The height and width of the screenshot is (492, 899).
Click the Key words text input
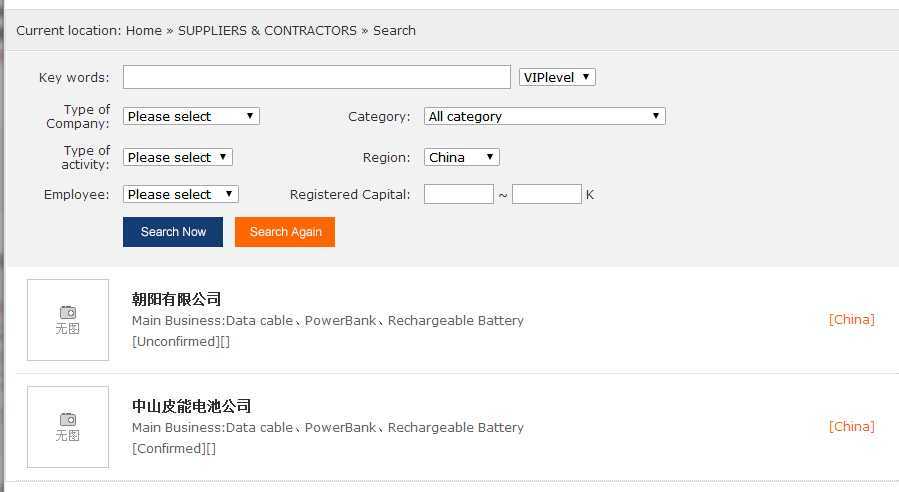pos(316,77)
